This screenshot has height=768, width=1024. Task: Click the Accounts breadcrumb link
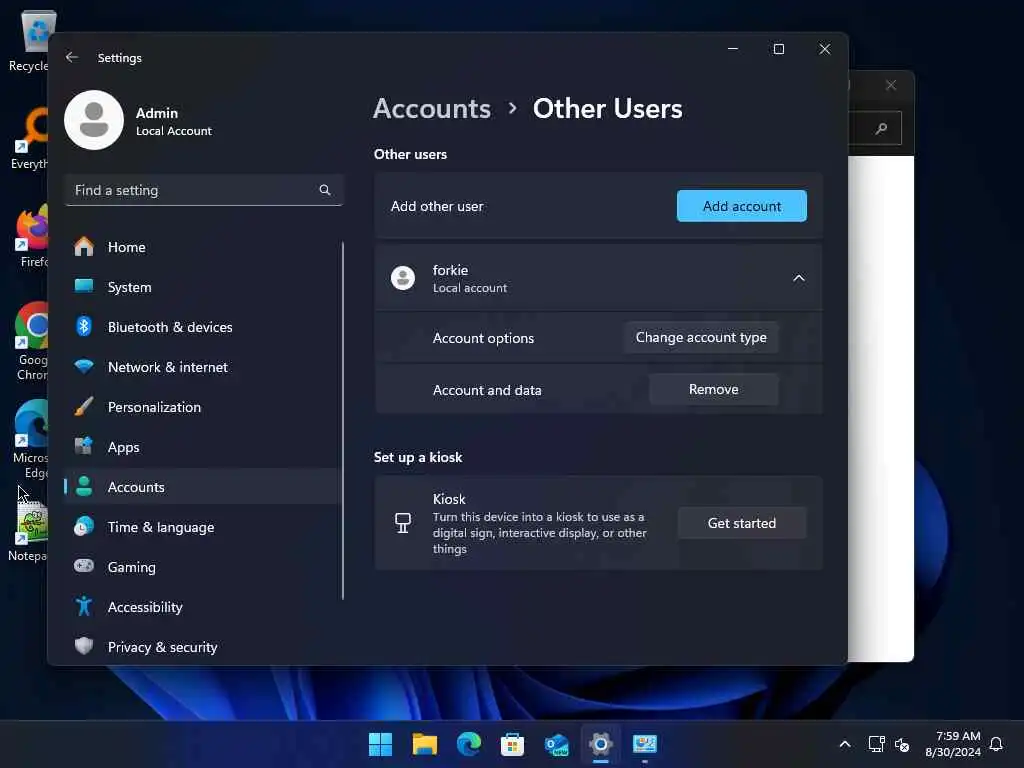[432, 108]
